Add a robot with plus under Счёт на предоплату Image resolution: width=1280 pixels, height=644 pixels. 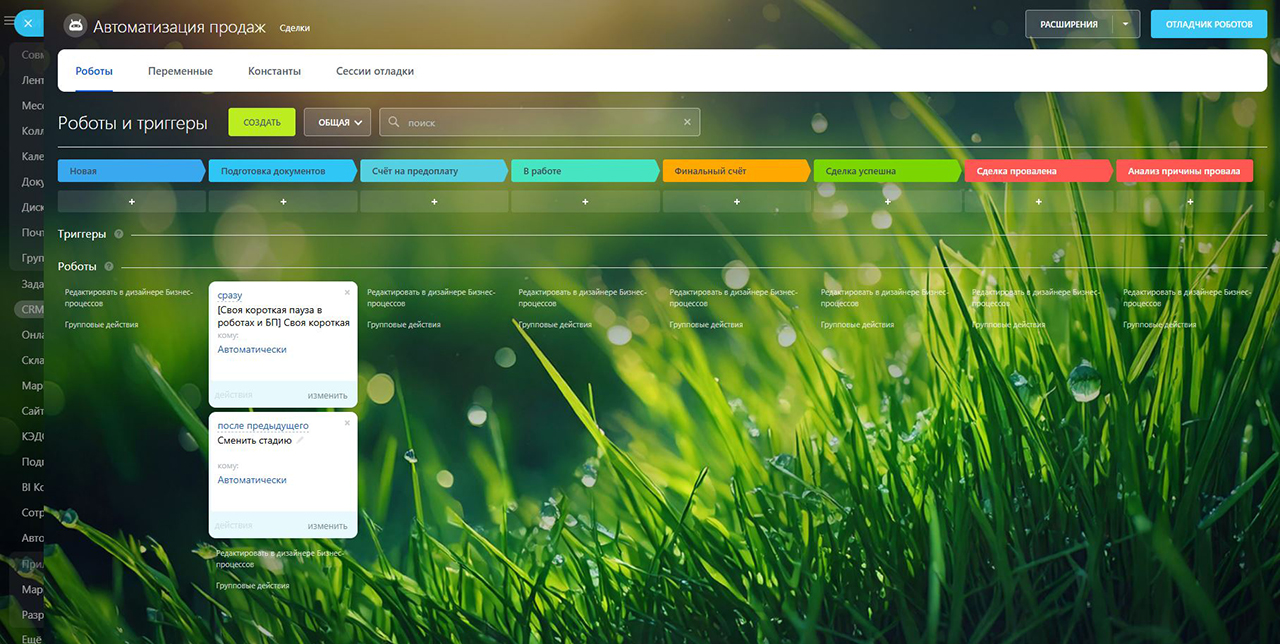tap(434, 201)
